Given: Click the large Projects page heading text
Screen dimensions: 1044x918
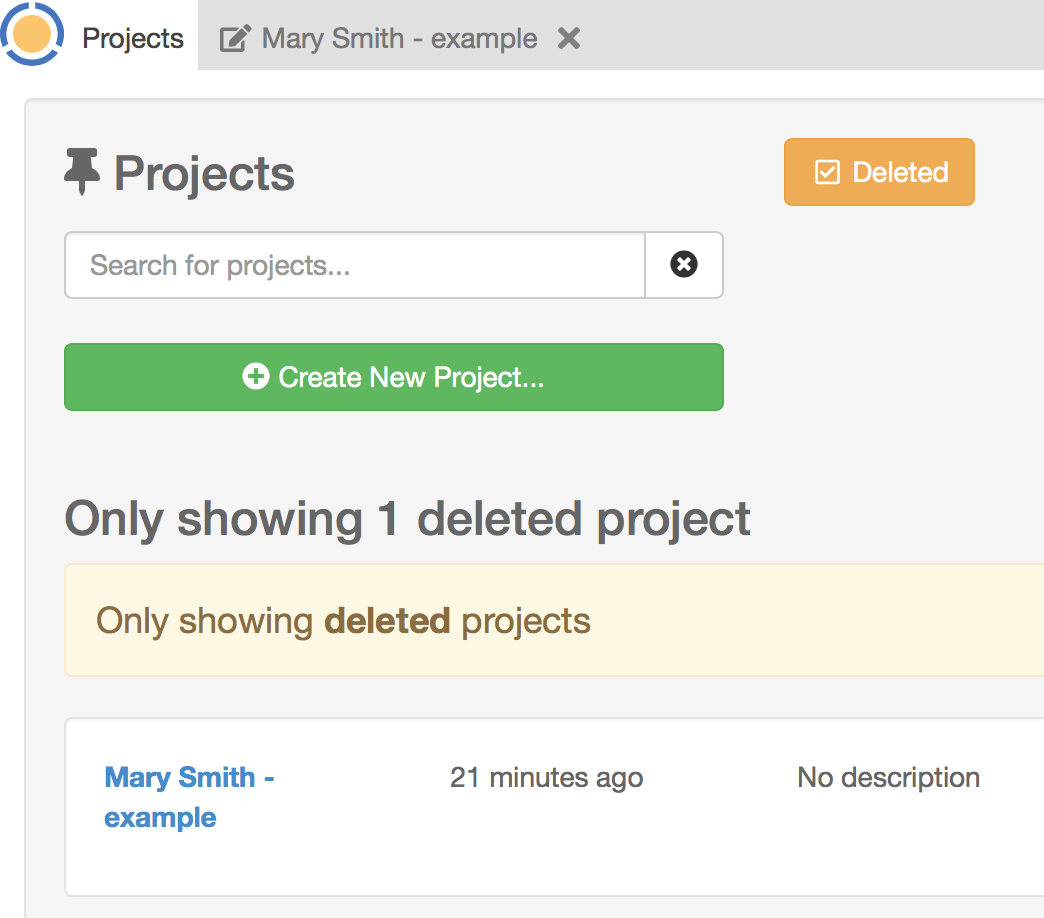Looking at the screenshot, I should click(x=204, y=173).
